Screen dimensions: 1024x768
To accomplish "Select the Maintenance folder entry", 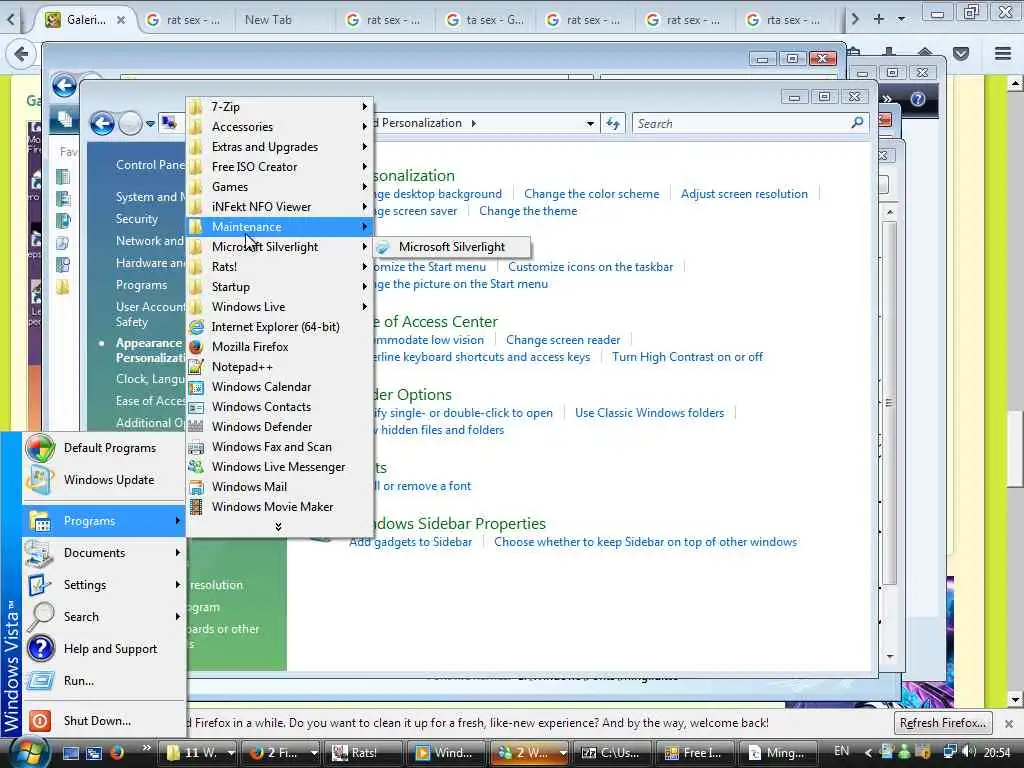I will [280, 227].
